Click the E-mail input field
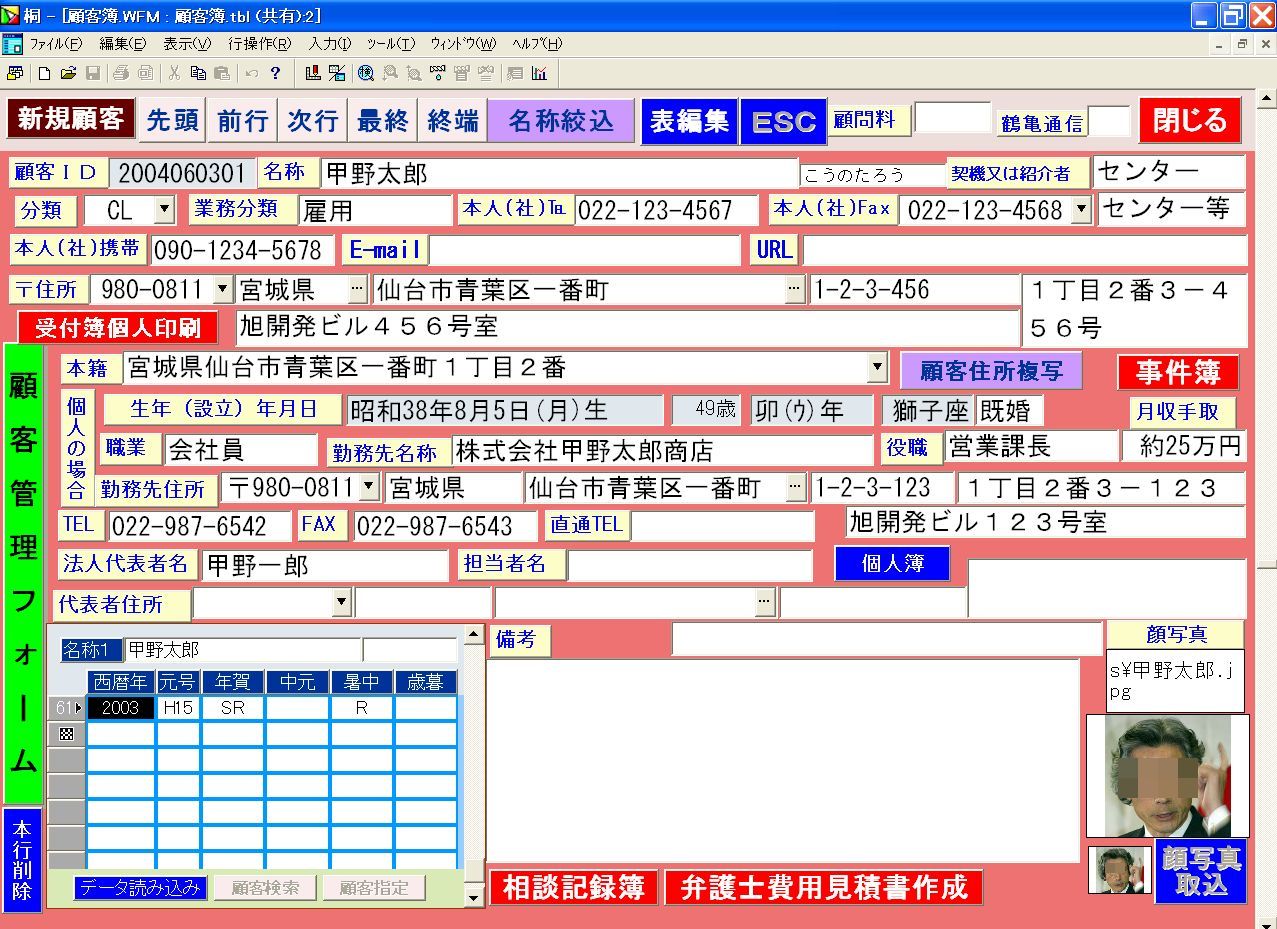This screenshot has width=1277, height=929. [584, 250]
